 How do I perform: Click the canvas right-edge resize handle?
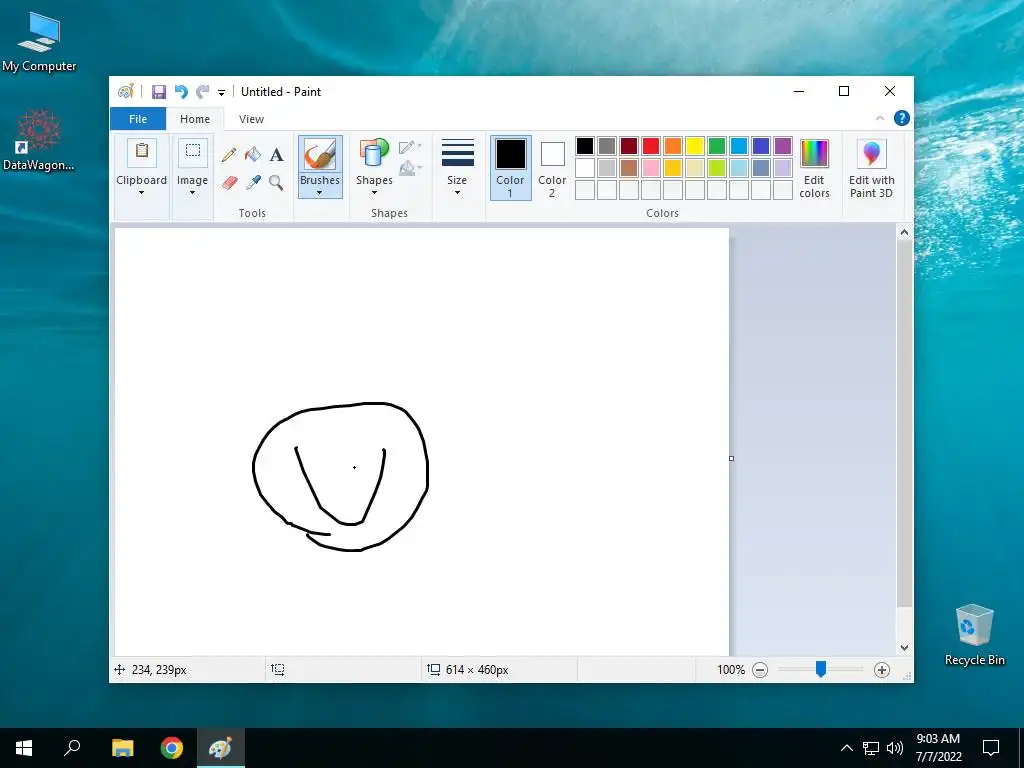coord(731,458)
